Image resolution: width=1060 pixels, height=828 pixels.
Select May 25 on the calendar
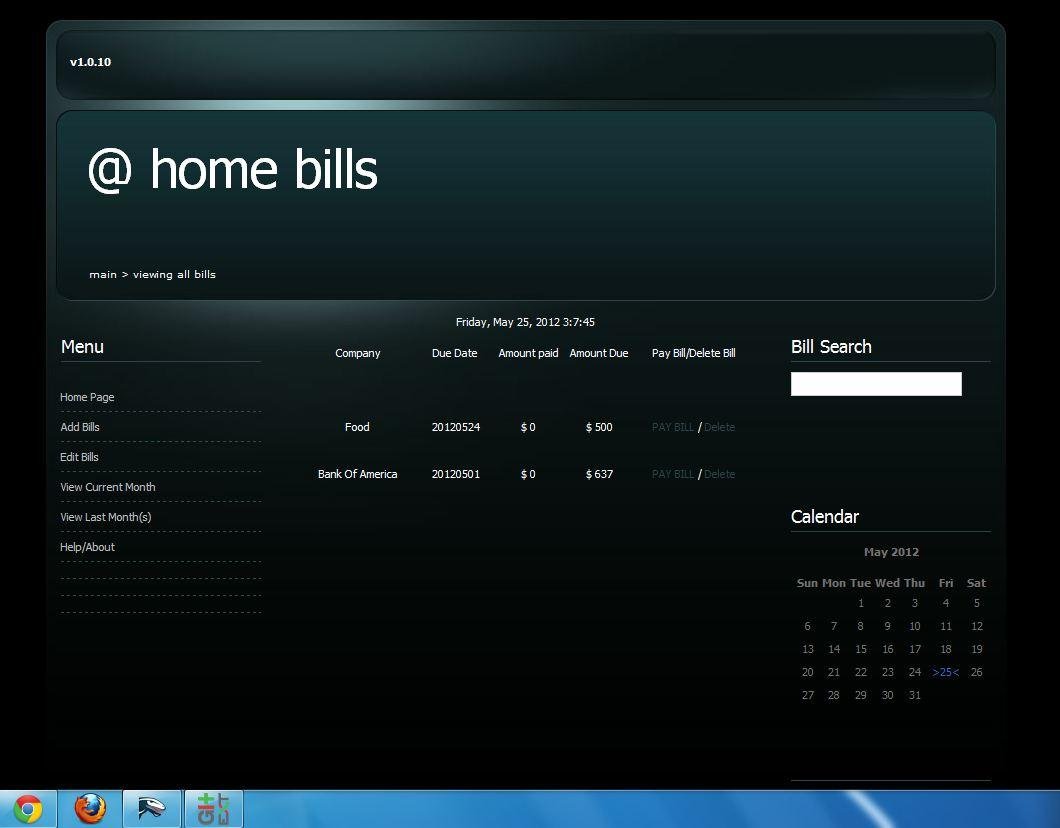point(945,672)
